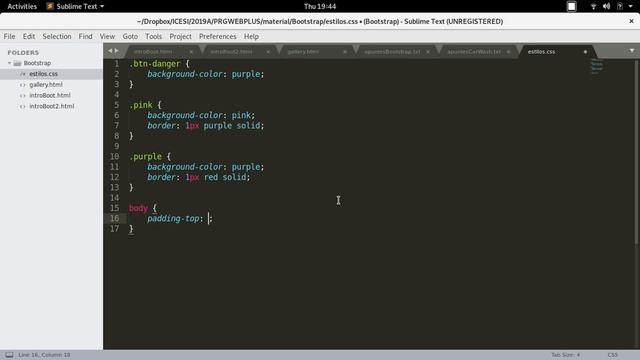Screen dimensions: 640x360
Task: Open the volume icon in the system tray
Action: pos(607,6)
